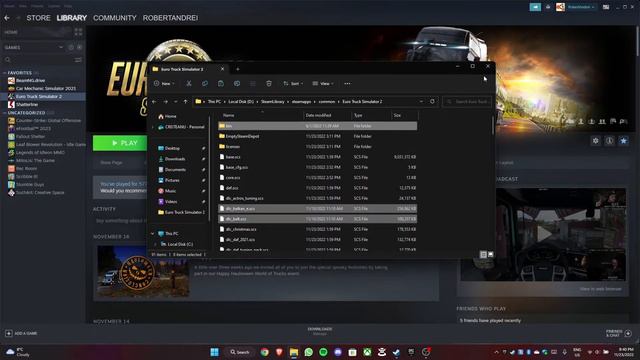Click the Rename icon in Explorer toolbar
The width and height of the screenshot is (640, 360).
tap(237, 84)
